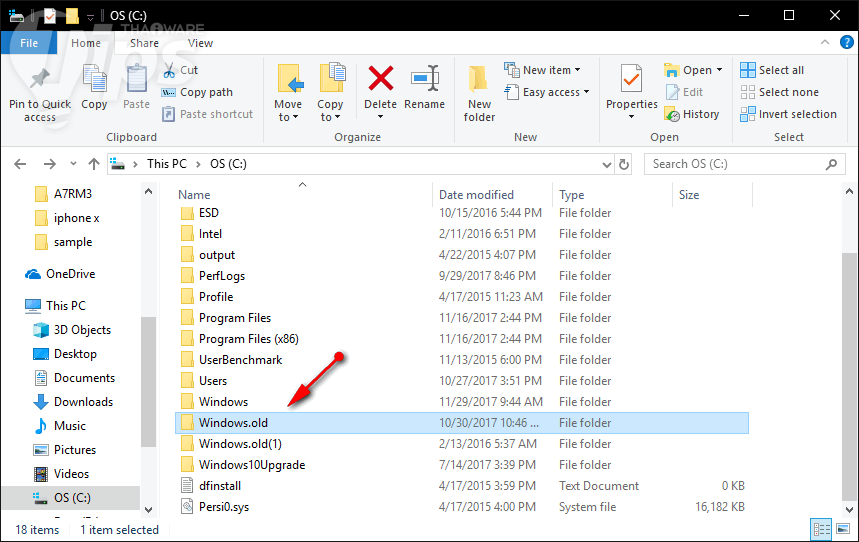The height and width of the screenshot is (542, 859).
Task: Select This PC in navigation pane
Action: pyautogui.click(x=55, y=305)
